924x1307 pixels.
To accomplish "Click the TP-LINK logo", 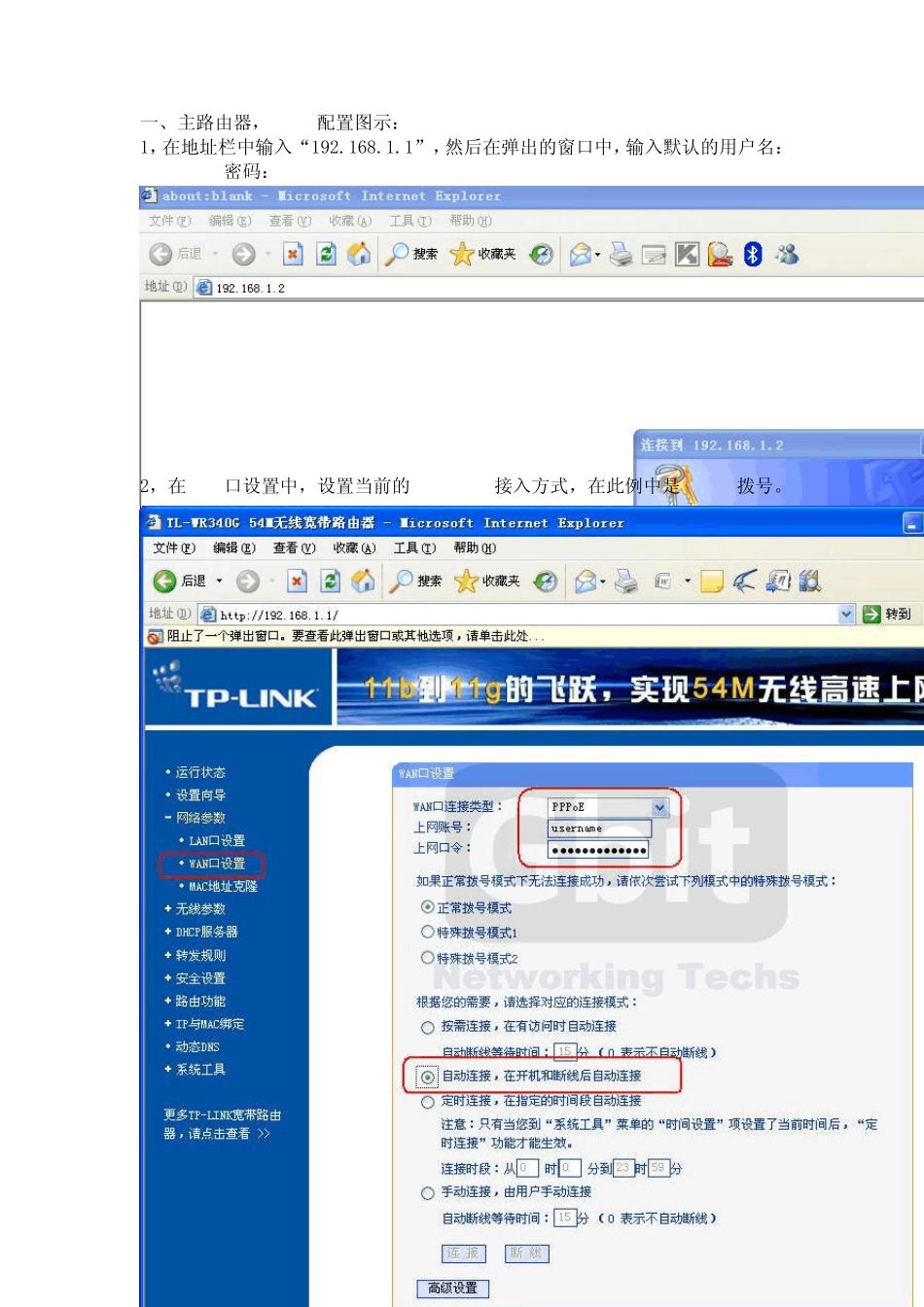I will click(x=238, y=687).
